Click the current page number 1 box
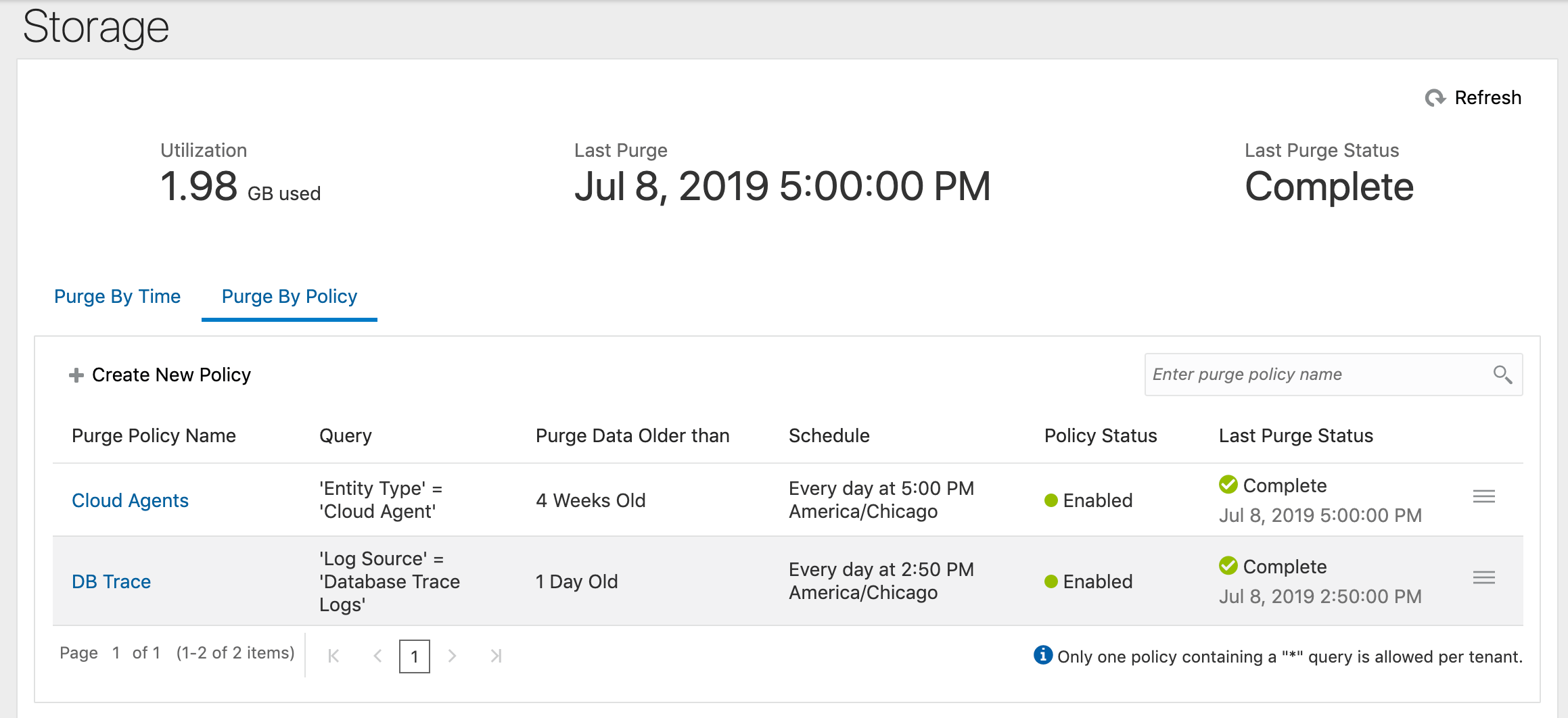 414,656
